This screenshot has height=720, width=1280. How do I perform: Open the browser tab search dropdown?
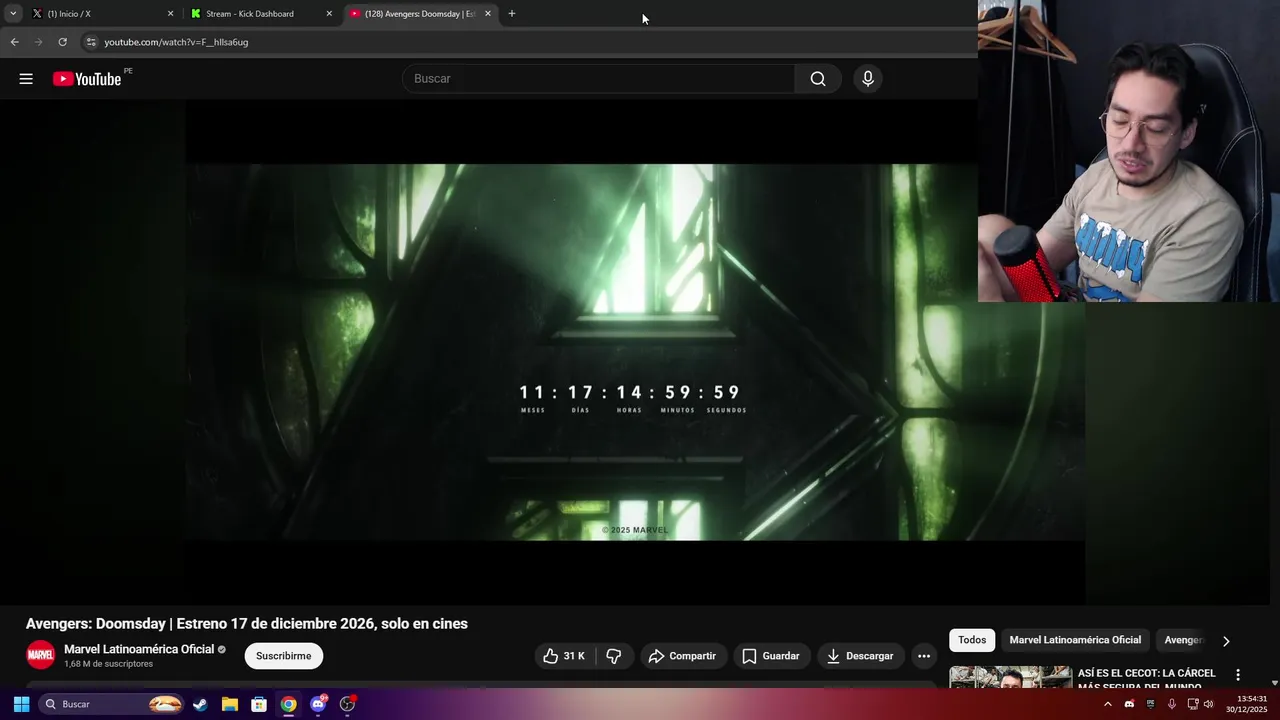[13, 14]
